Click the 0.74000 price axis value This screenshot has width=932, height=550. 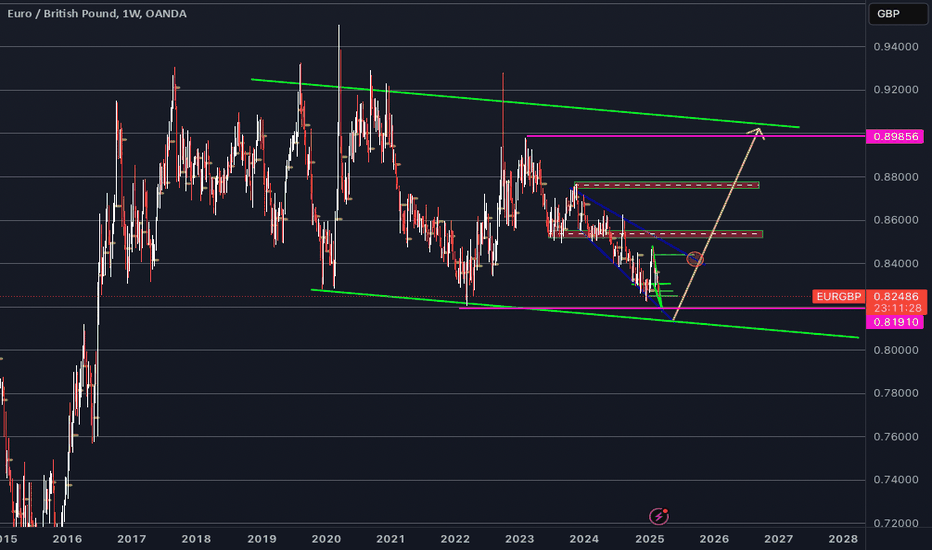(x=896, y=480)
